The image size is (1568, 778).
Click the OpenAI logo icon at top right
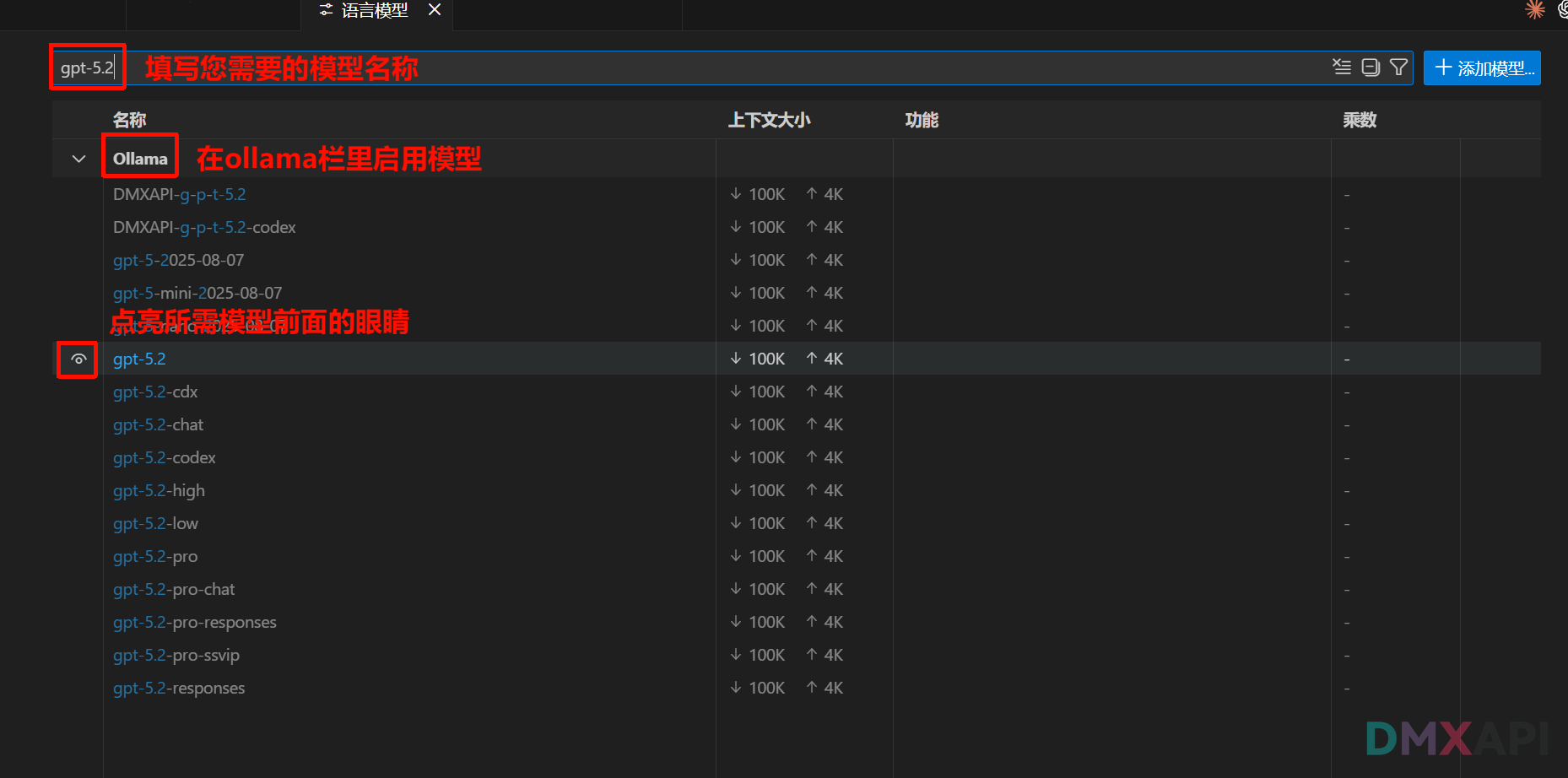pyautogui.click(x=1563, y=10)
